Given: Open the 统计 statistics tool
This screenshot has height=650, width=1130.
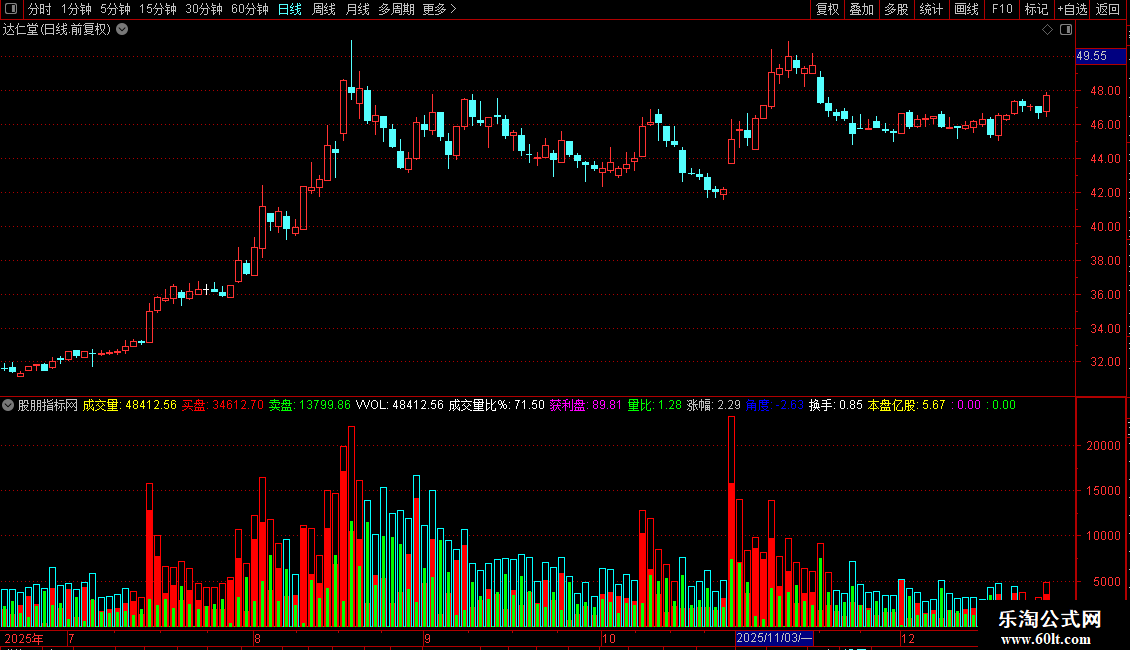Looking at the screenshot, I should point(931,9).
